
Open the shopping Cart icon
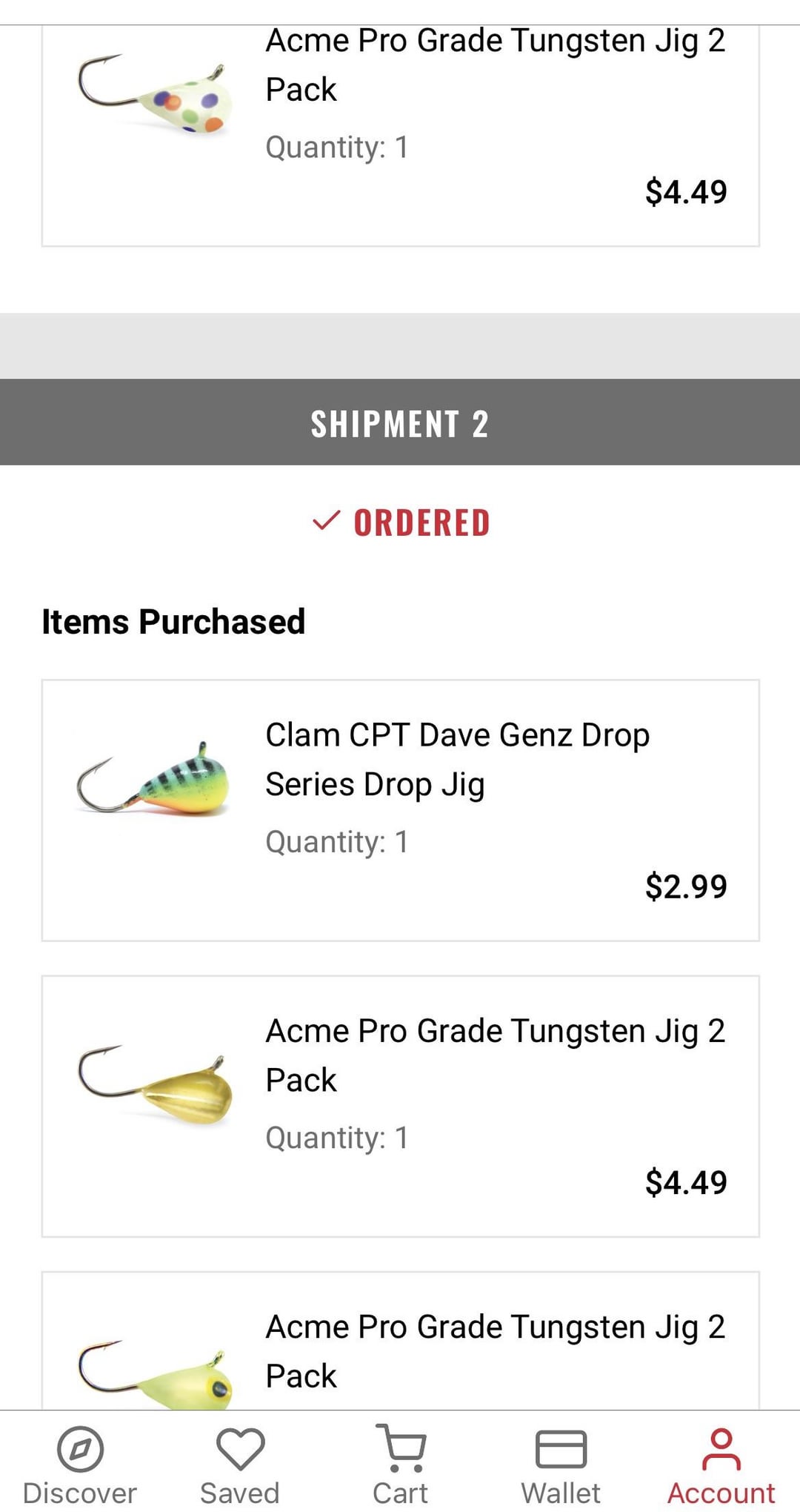click(400, 1447)
